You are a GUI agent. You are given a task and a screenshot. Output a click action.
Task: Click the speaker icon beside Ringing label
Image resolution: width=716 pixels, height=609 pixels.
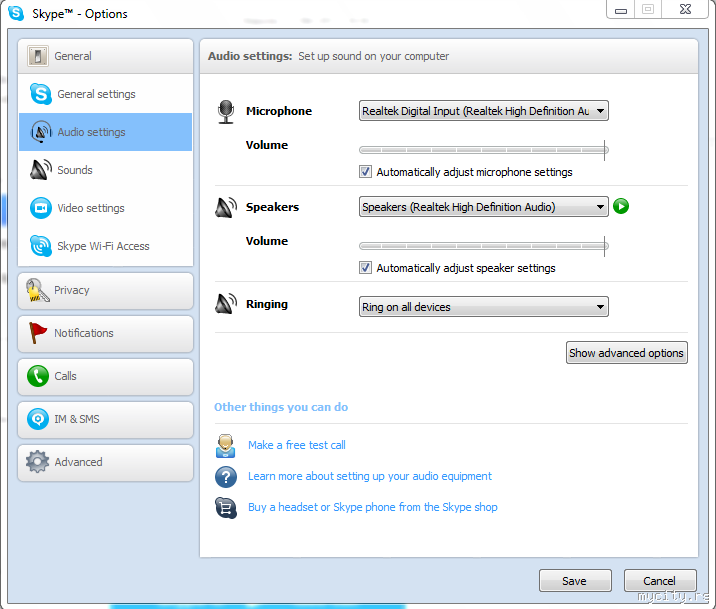pyautogui.click(x=226, y=304)
